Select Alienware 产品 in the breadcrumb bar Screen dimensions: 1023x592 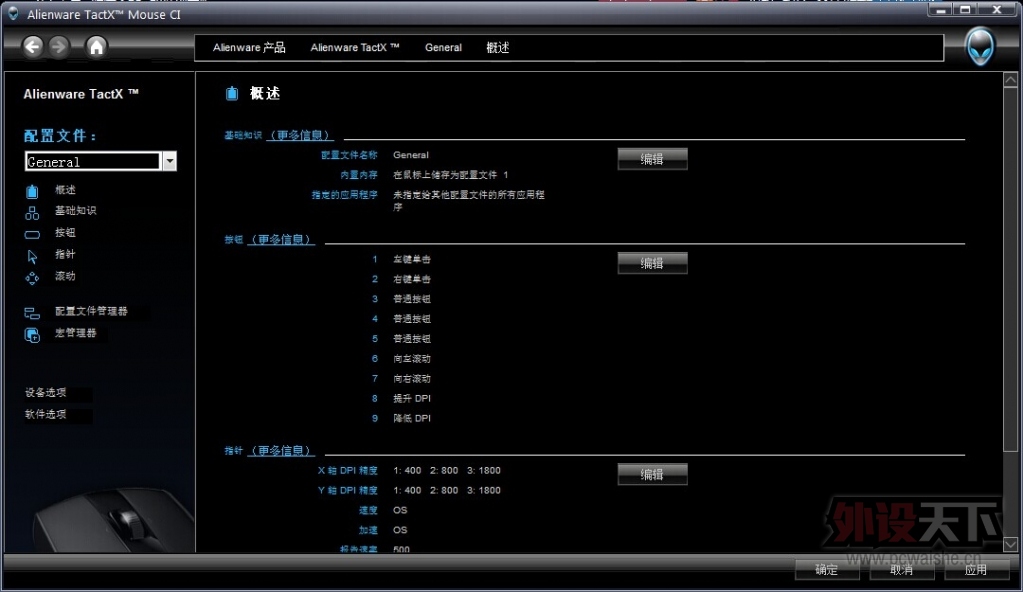[249, 48]
